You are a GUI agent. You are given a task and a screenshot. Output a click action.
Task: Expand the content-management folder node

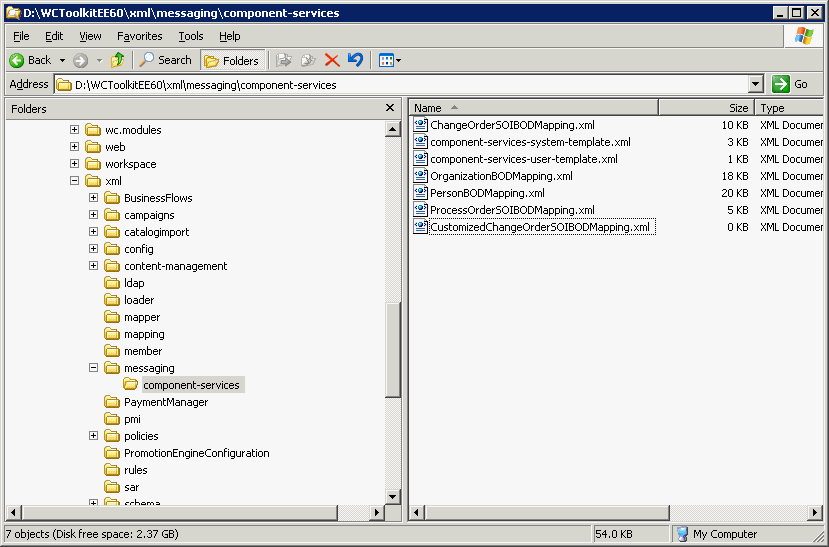click(94, 265)
